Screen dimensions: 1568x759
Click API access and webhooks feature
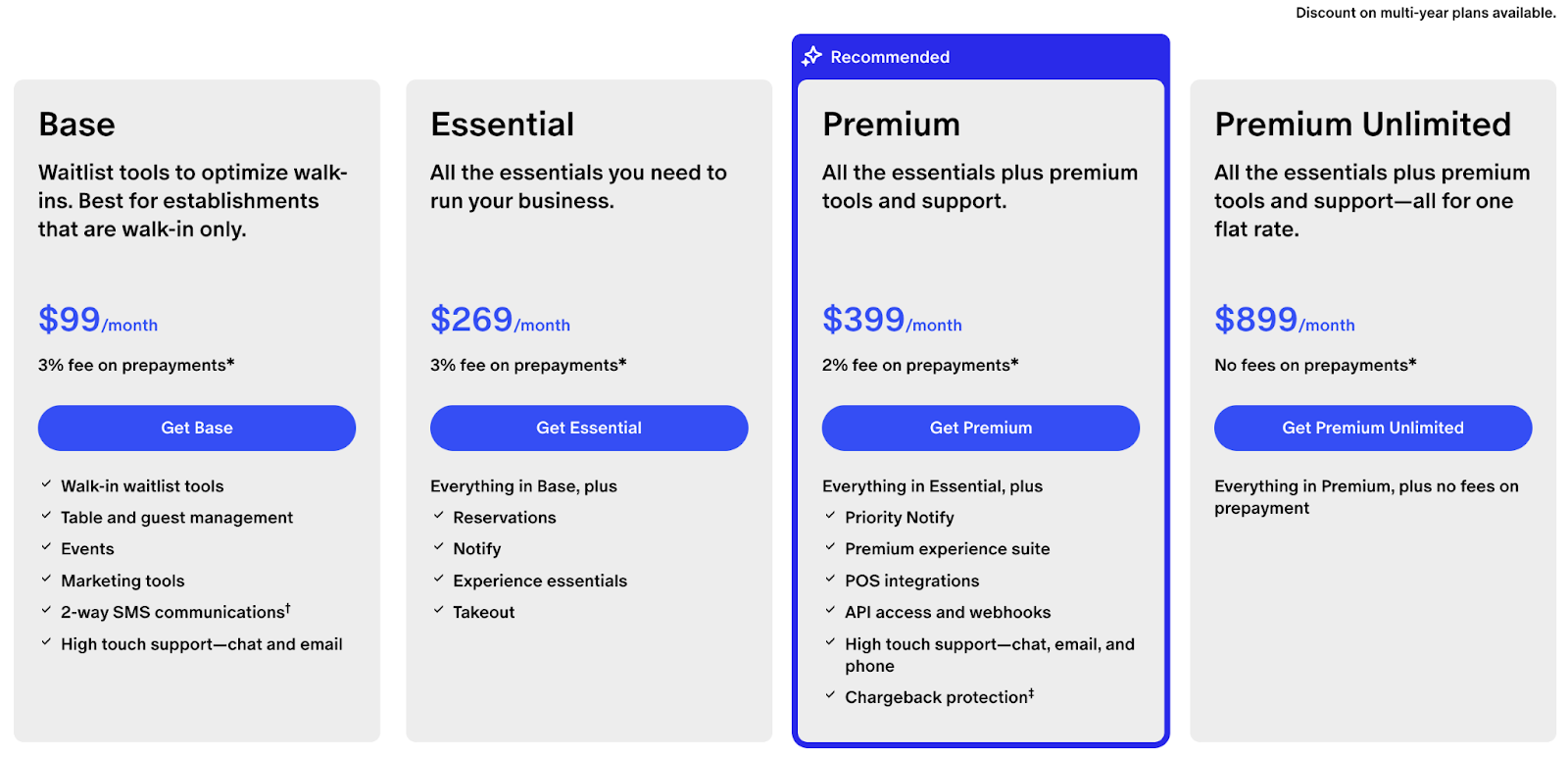[948, 612]
